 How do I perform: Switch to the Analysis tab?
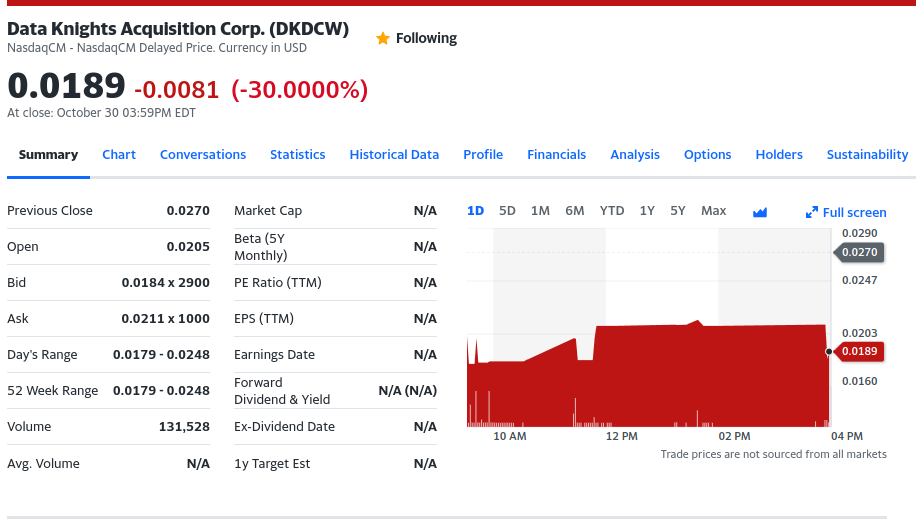pos(634,155)
